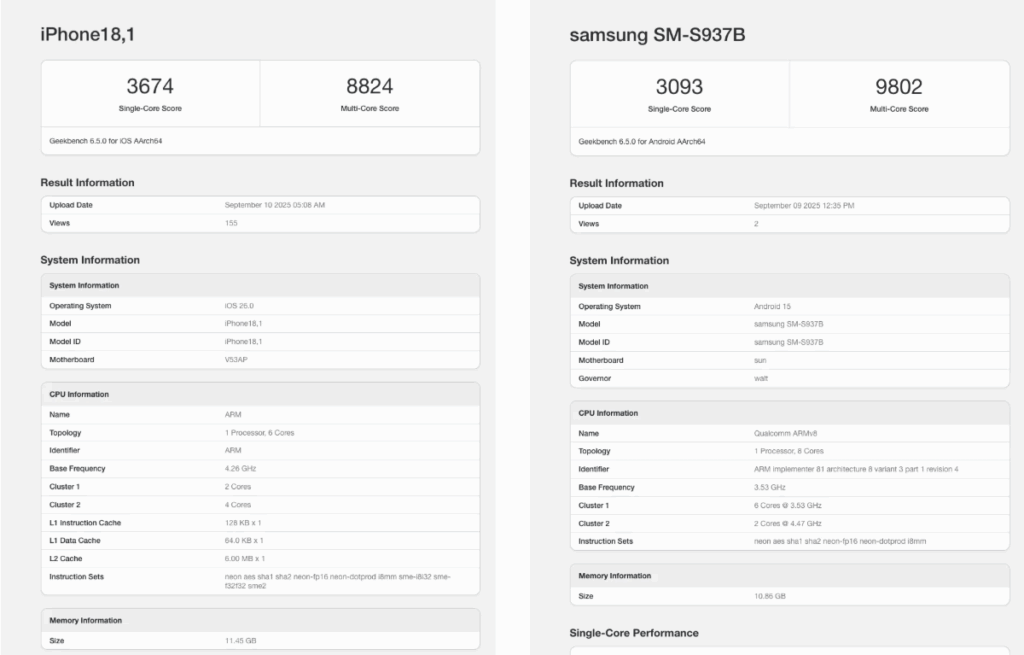Select the '10.86 GB' memory size value
Image resolution: width=1024 pixels, height=655 pixels.
click(769, 596)
